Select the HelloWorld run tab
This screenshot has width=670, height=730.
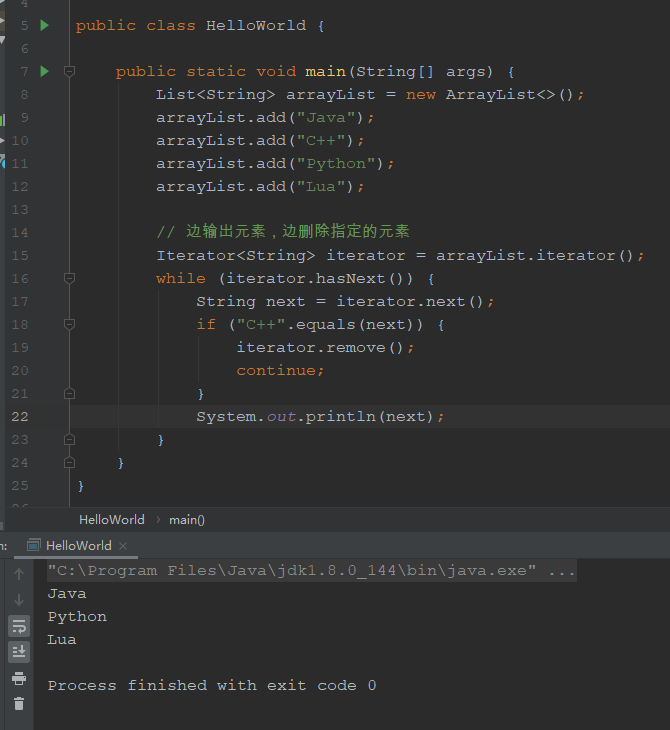[x=78, y=546]
